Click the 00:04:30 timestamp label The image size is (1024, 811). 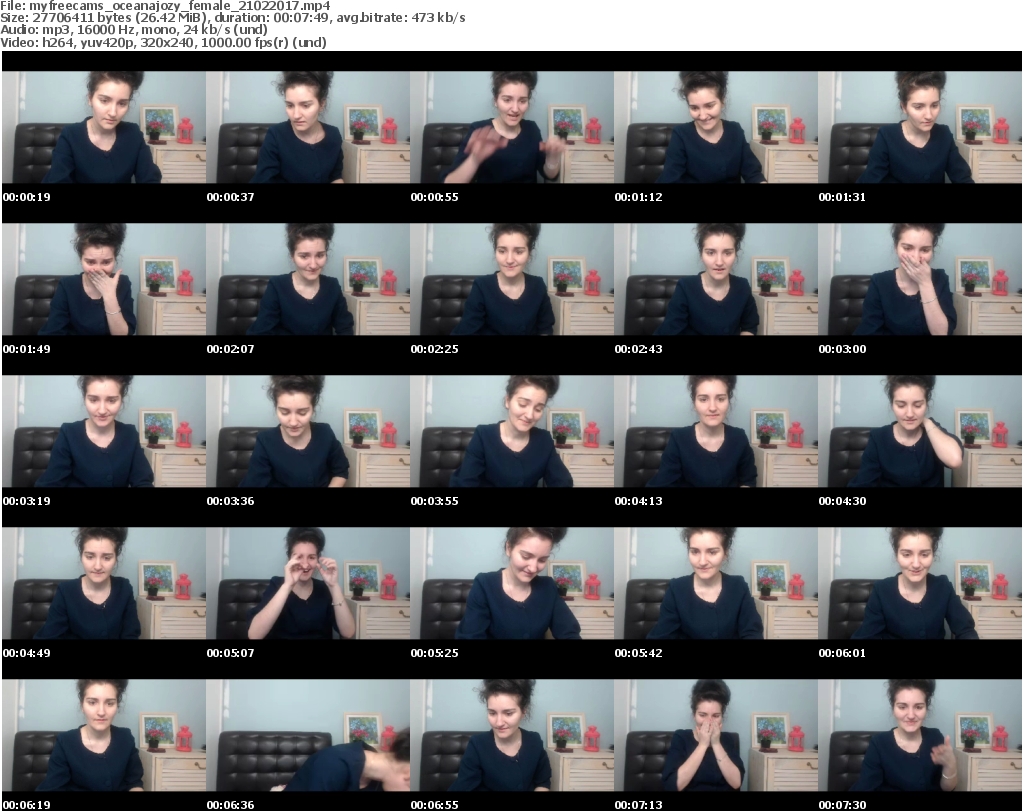(842, 501)
